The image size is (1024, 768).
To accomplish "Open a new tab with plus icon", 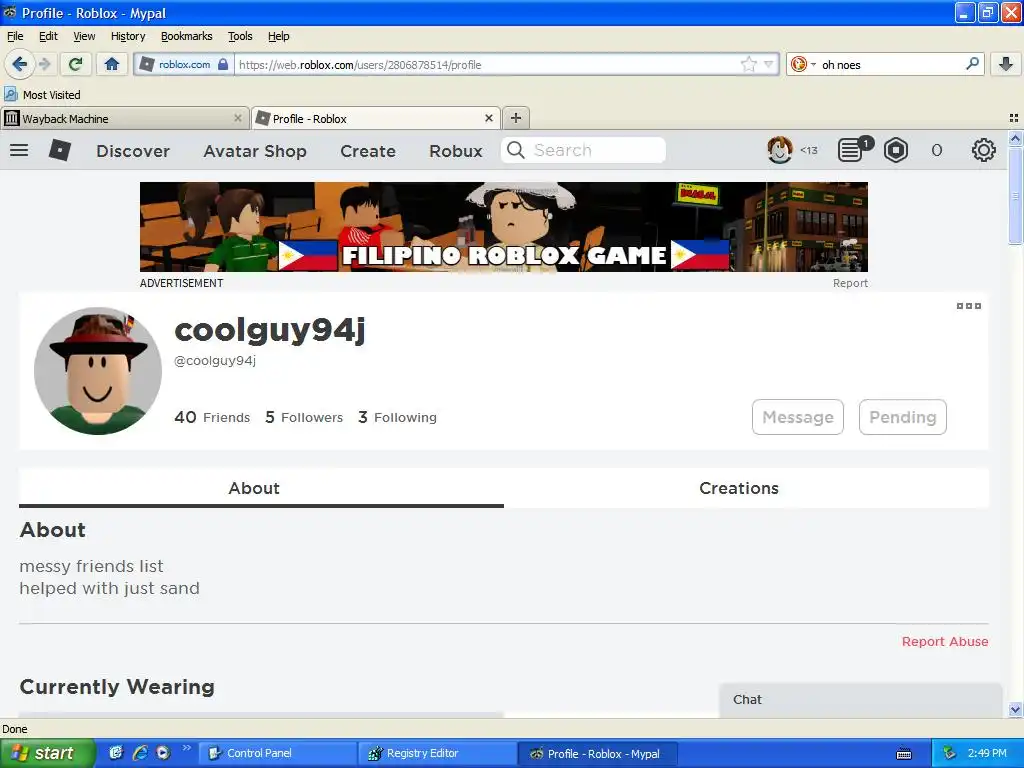I will [516, 118].
